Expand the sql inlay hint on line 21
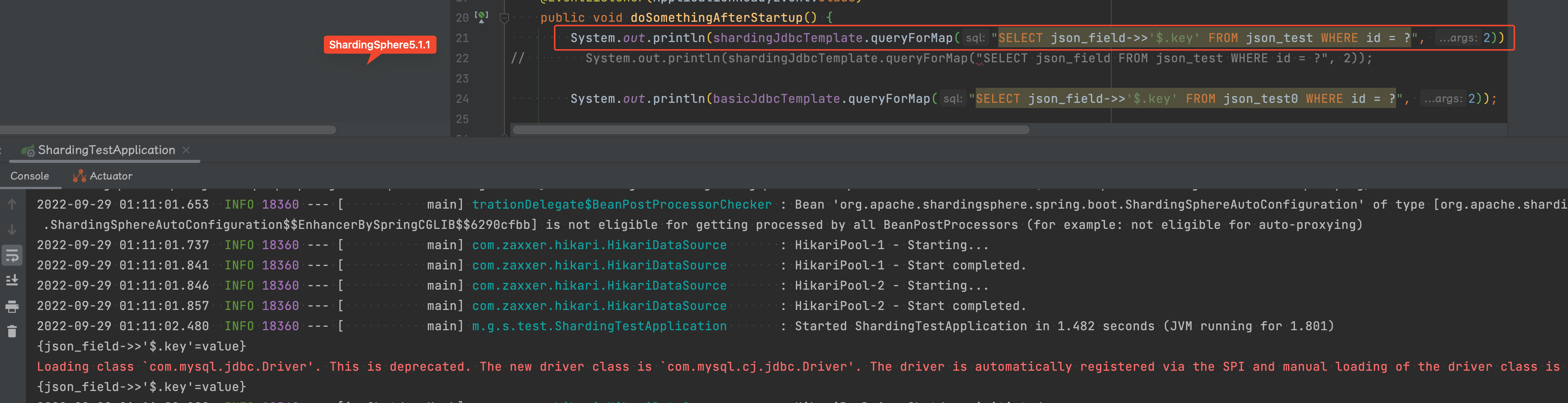Screen dimensions: 1568x403 click(x=975, y=38)
